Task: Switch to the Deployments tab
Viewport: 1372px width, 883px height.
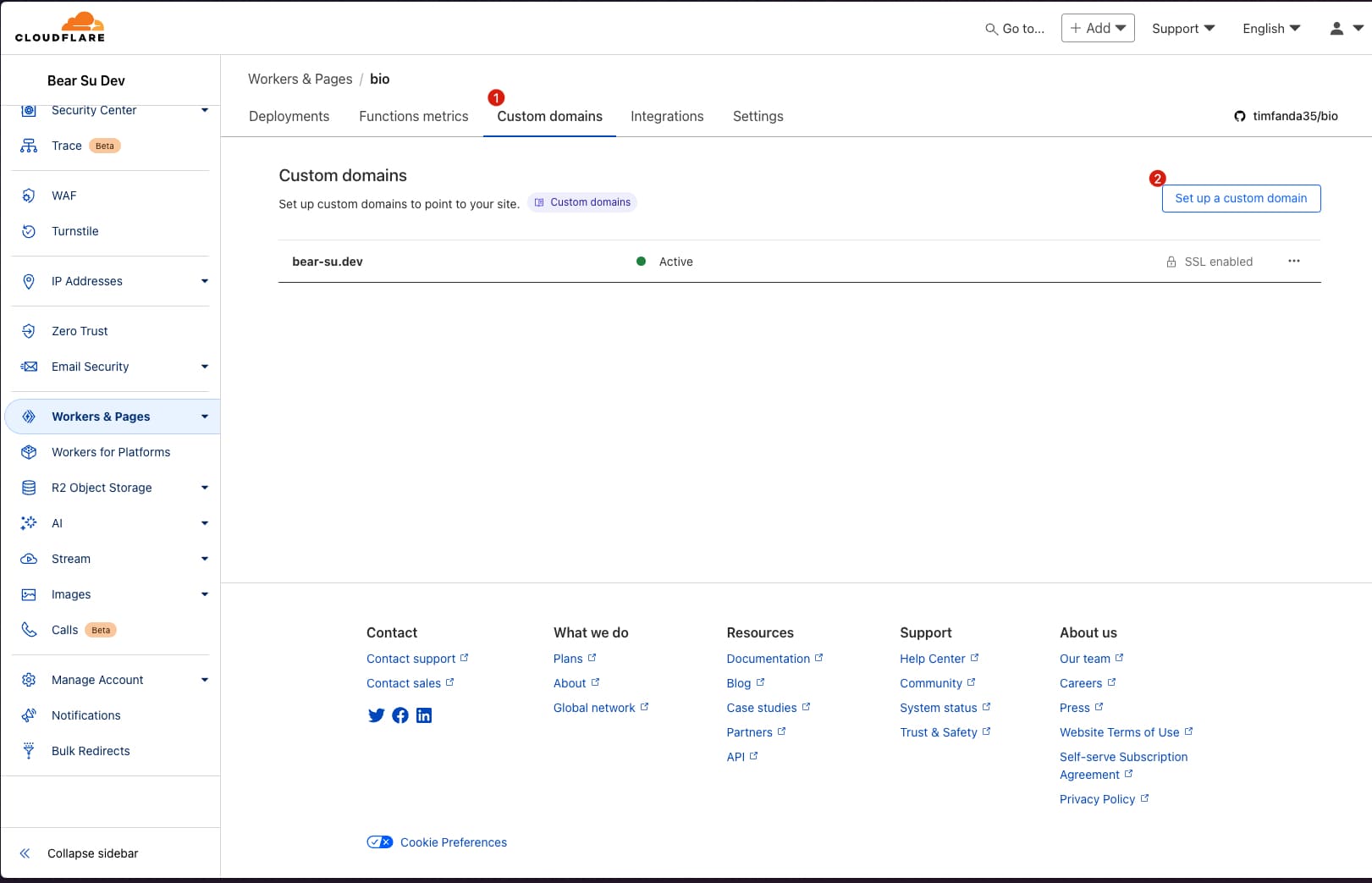Action: 289,116
